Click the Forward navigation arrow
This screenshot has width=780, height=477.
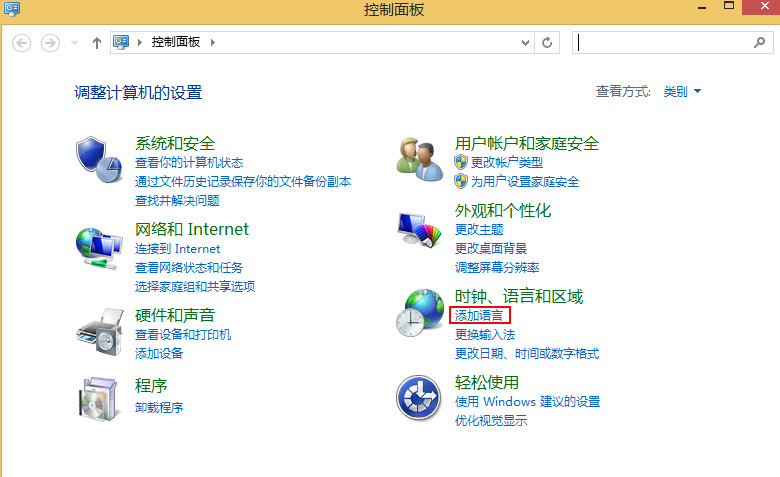click(x=50, y=43)
